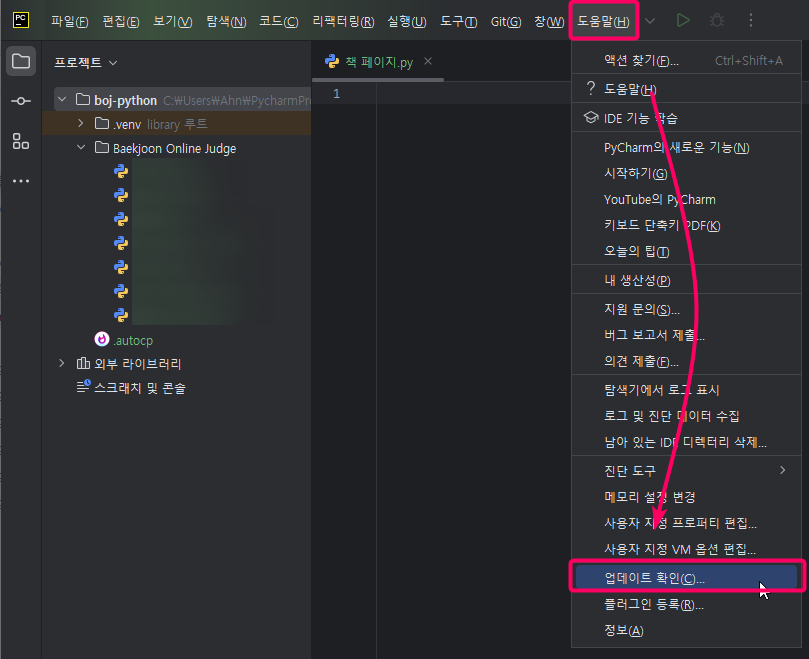
Task: Choose 내 생산성(P) menu entry
Action: (686, 280)
